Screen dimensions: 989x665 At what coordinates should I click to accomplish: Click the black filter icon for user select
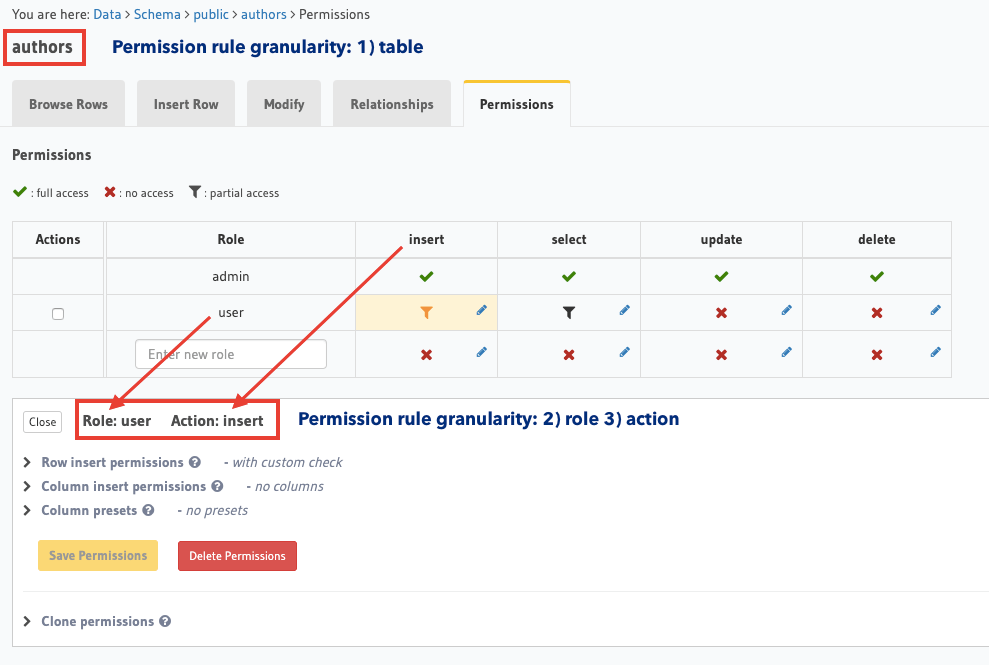coord(569,313)
